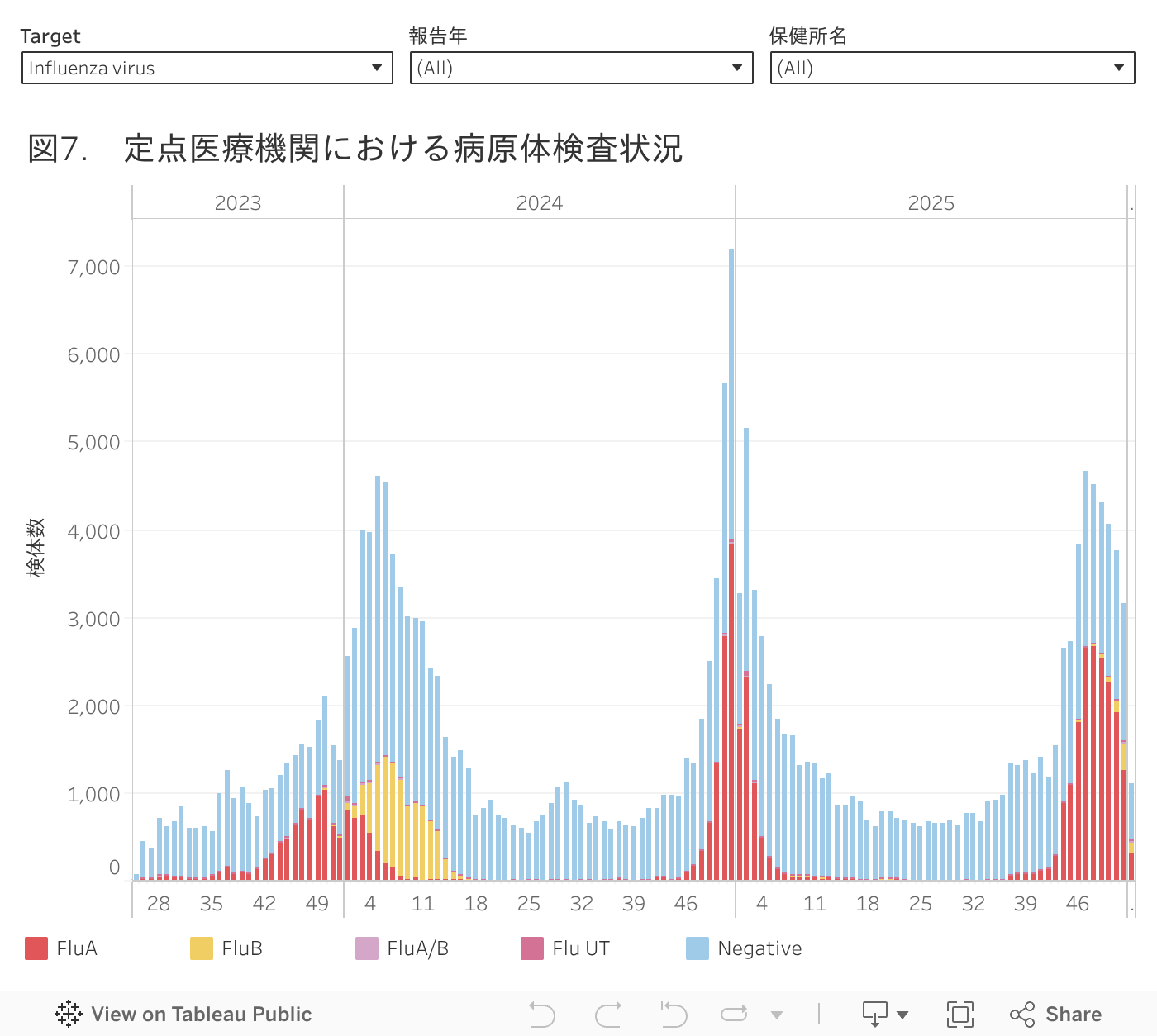Screen dimensions: 1157x1036
Task: Toggle highlight on the Negative legend entry
Action: point(759,948)
